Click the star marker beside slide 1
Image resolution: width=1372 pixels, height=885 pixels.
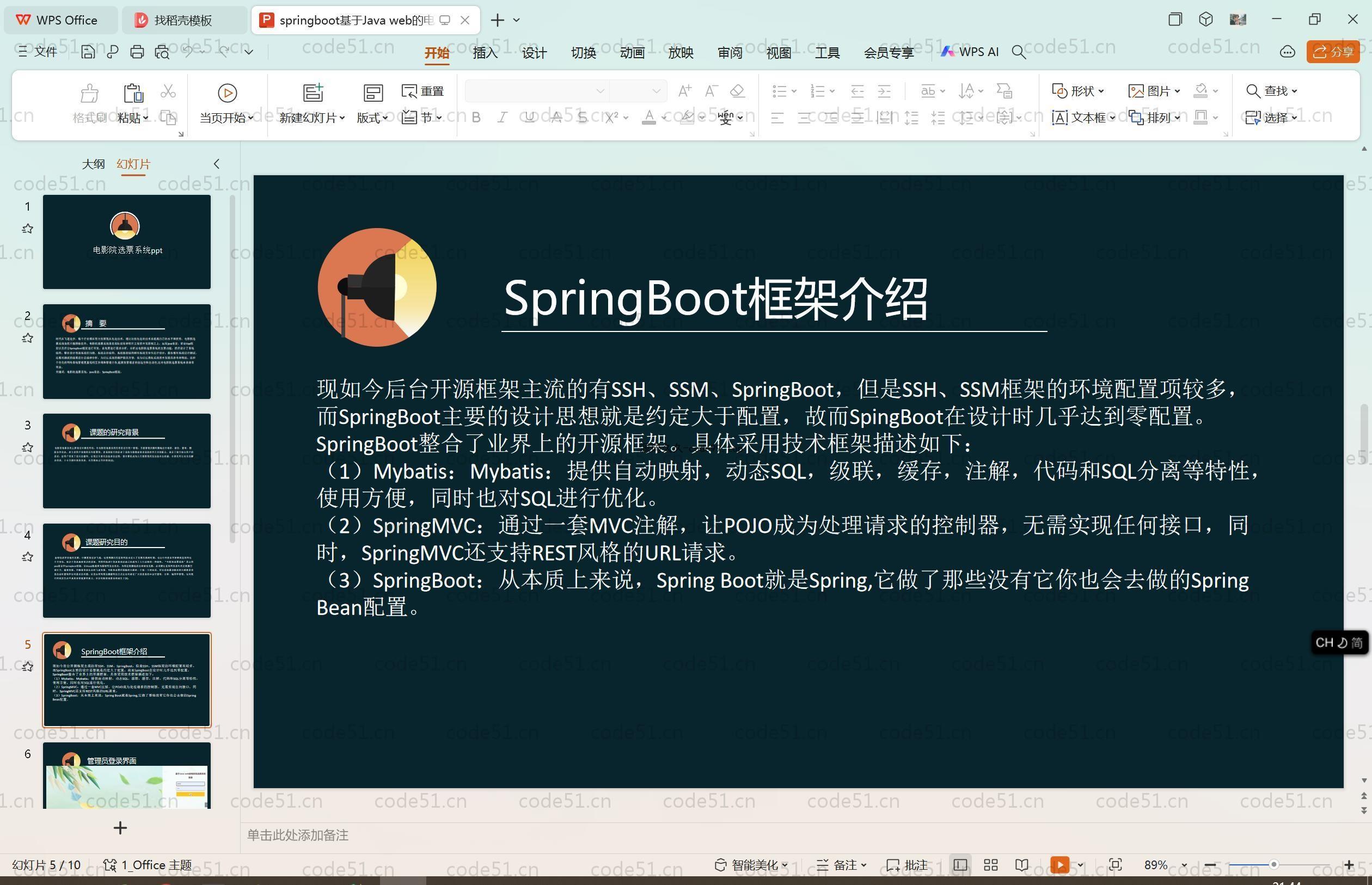click(x=27, y=229)
